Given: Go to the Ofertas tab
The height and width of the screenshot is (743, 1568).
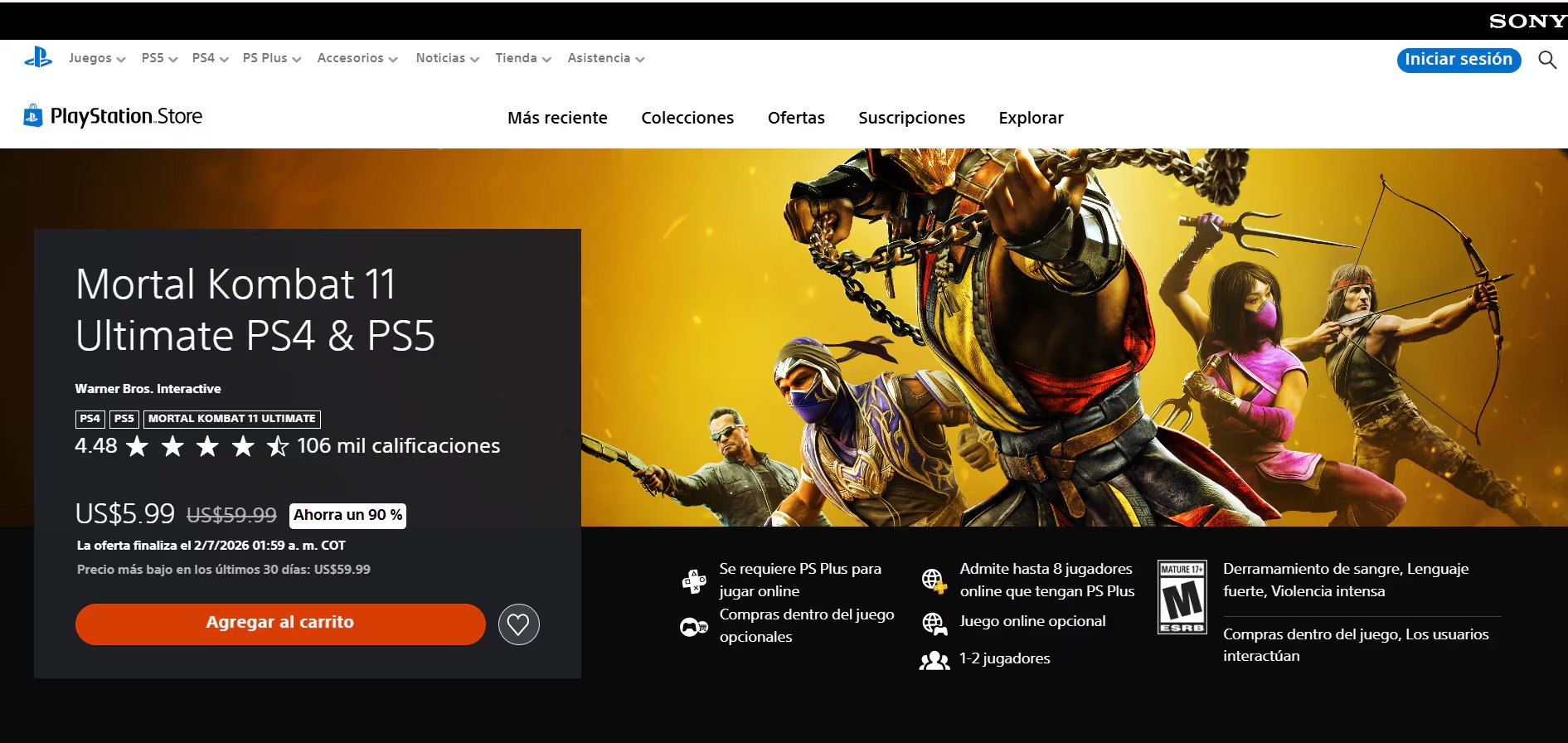Looking at the screenshot, I should 796,118.
